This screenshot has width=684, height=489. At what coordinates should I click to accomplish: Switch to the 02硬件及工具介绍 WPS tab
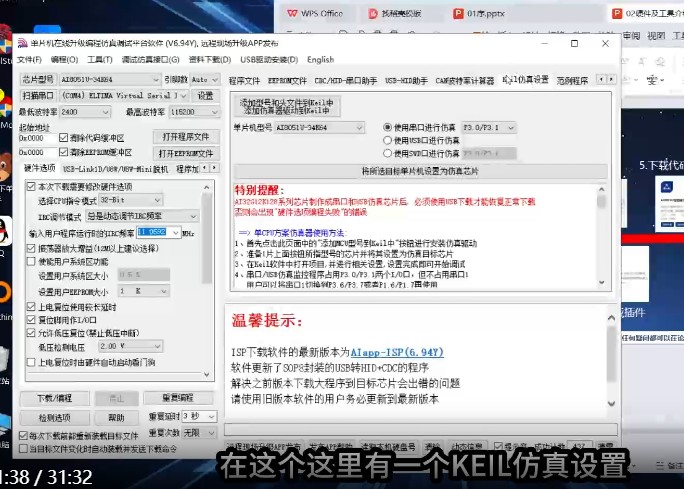coord(647,14)
